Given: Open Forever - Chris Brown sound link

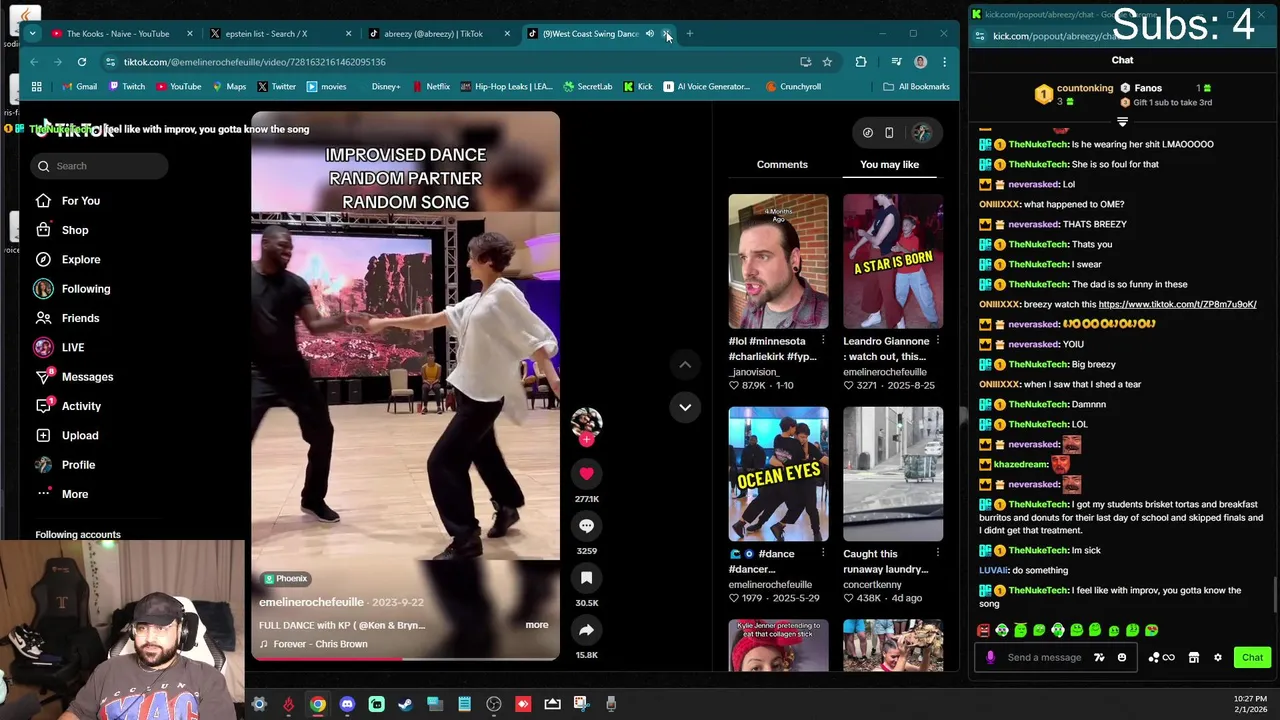Looking at the screenshot, I should pyautogui.click(x=313, y=644).
